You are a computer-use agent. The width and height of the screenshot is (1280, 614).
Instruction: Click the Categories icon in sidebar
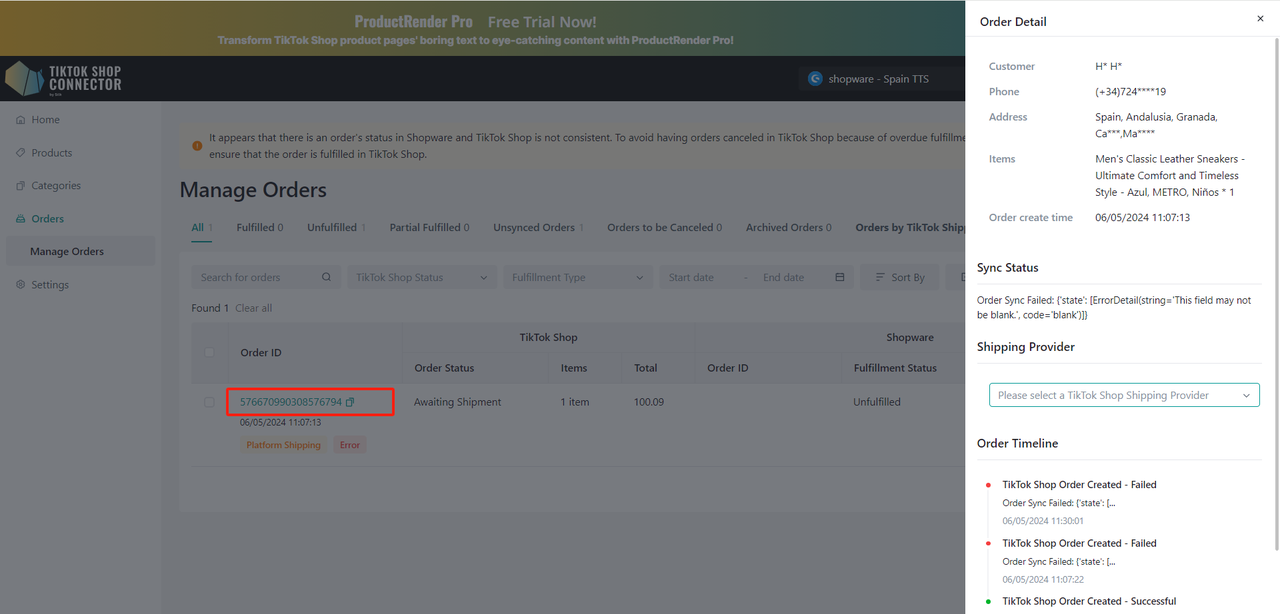tap(21, 186)
